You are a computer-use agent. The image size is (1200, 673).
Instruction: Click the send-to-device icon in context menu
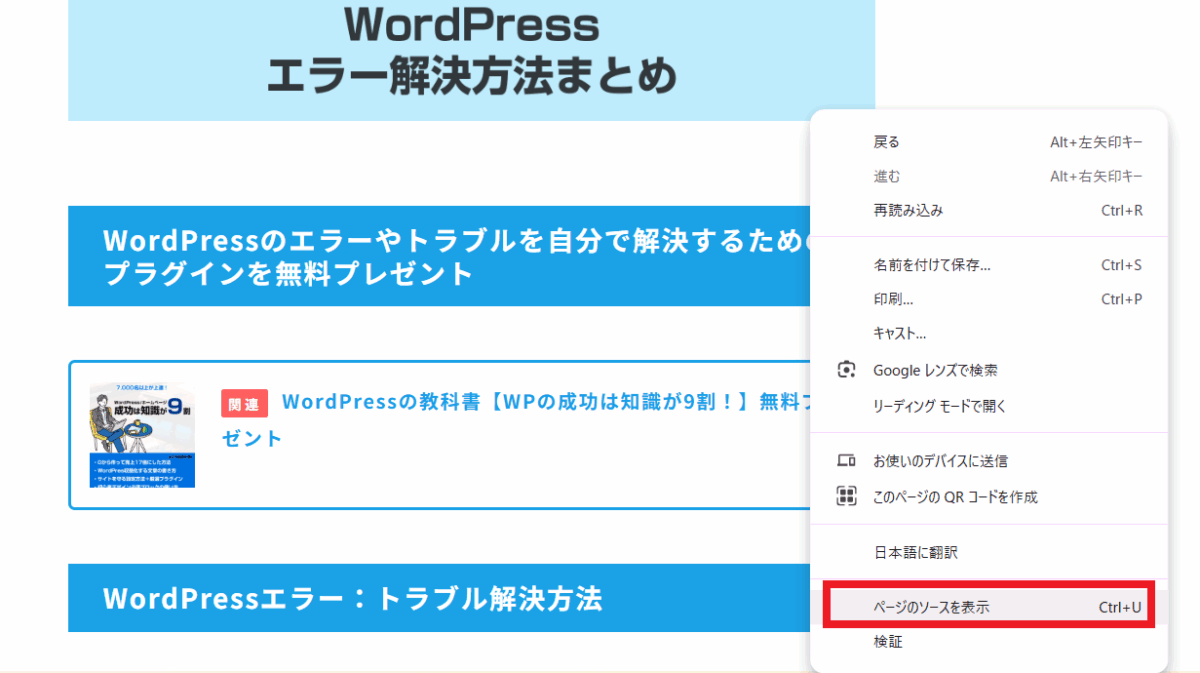[846, 461]
